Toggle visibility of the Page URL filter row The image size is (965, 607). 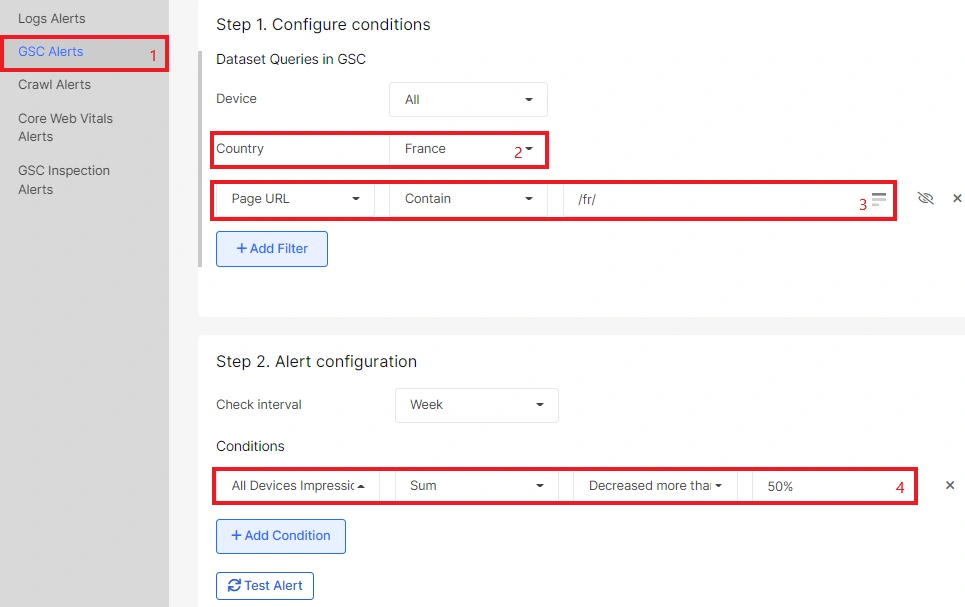click(925, 198)
